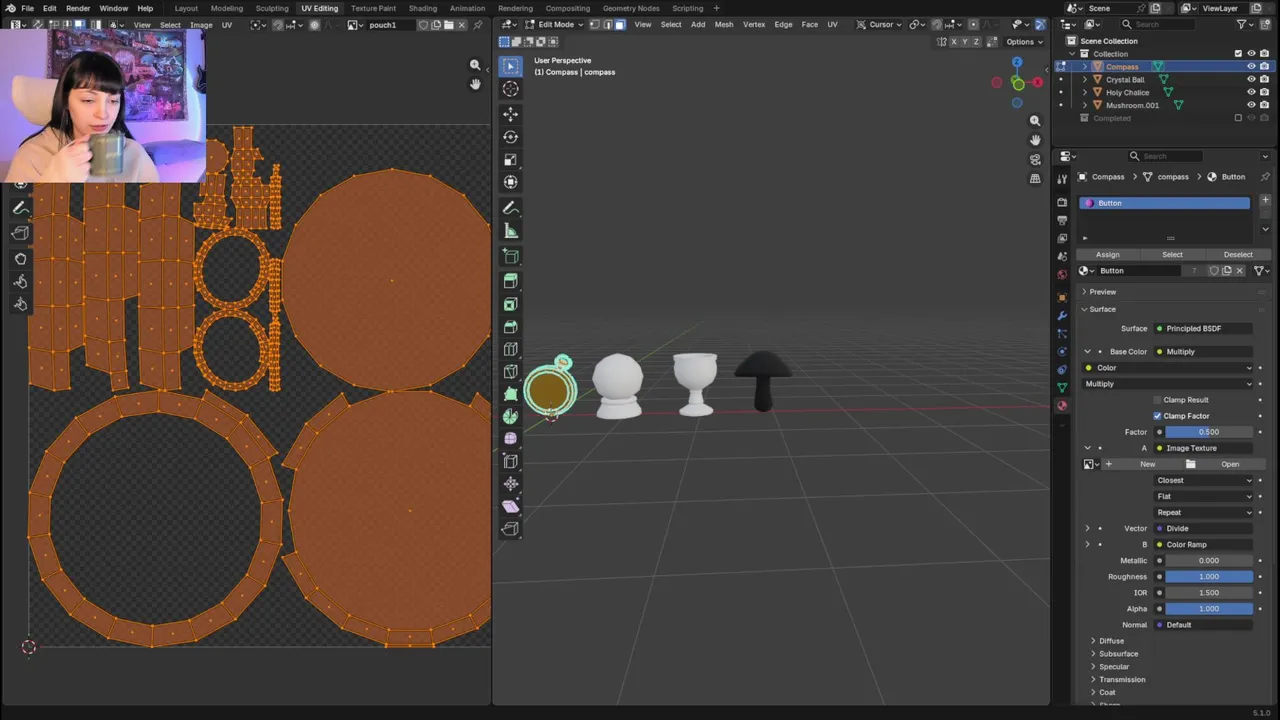Click the material slot Select button

1172,255
